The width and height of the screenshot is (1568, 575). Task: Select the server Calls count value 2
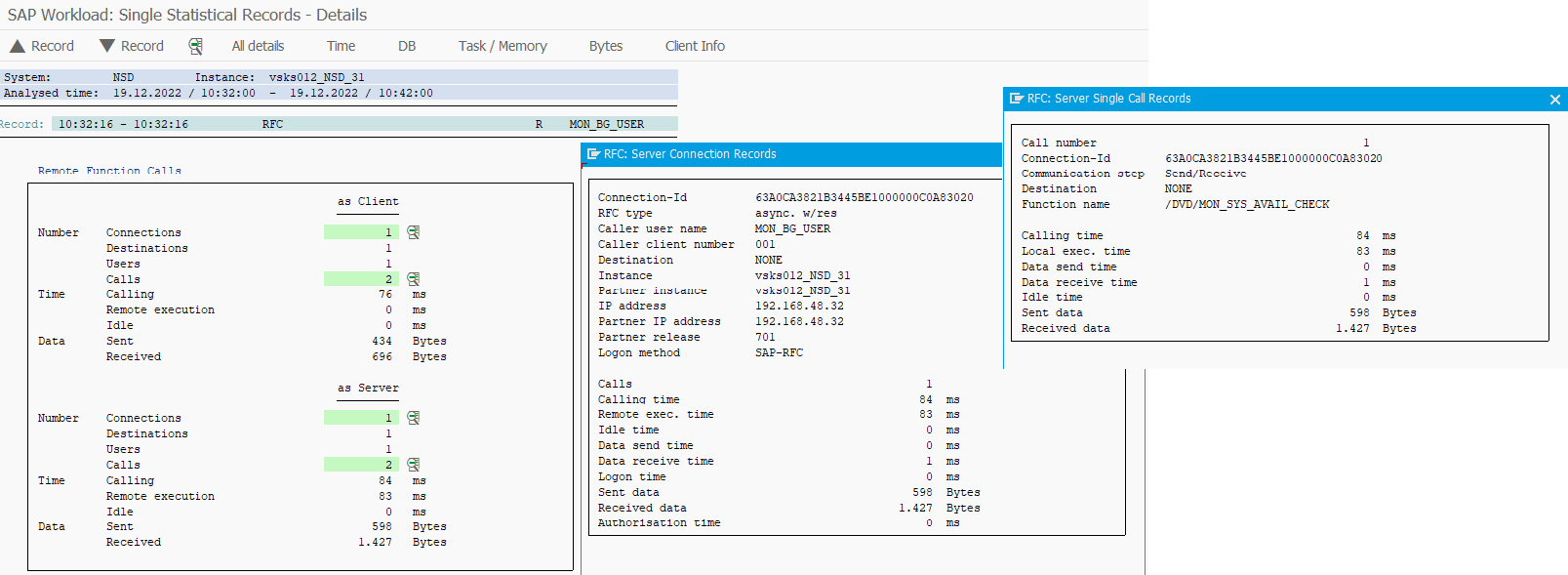tap(361, 465)
